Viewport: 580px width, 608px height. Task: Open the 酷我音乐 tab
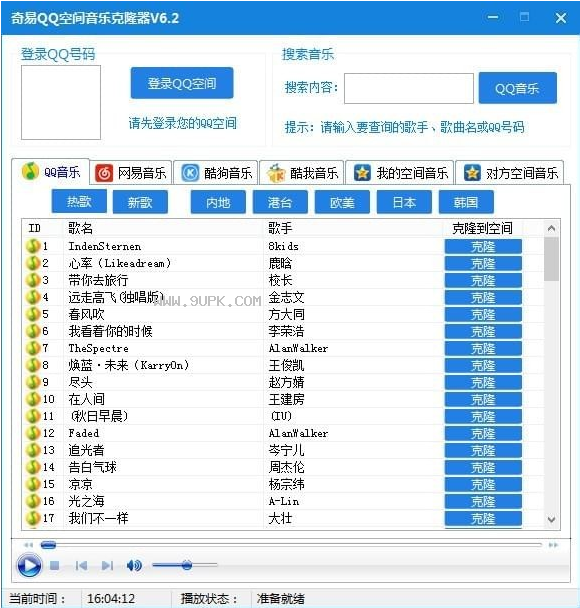tap(302, 173)
